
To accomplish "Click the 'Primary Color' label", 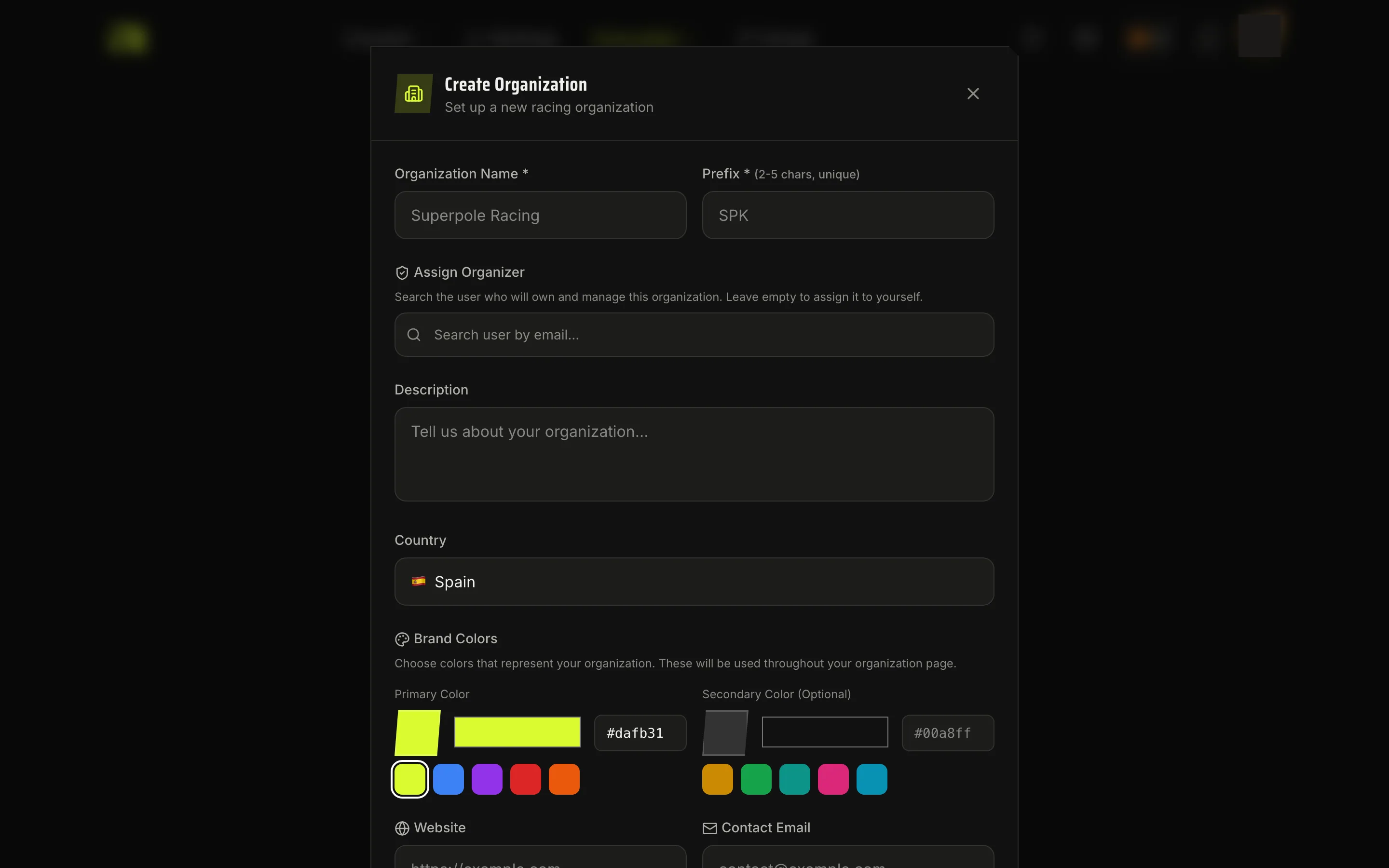I will tap(432, 694).
